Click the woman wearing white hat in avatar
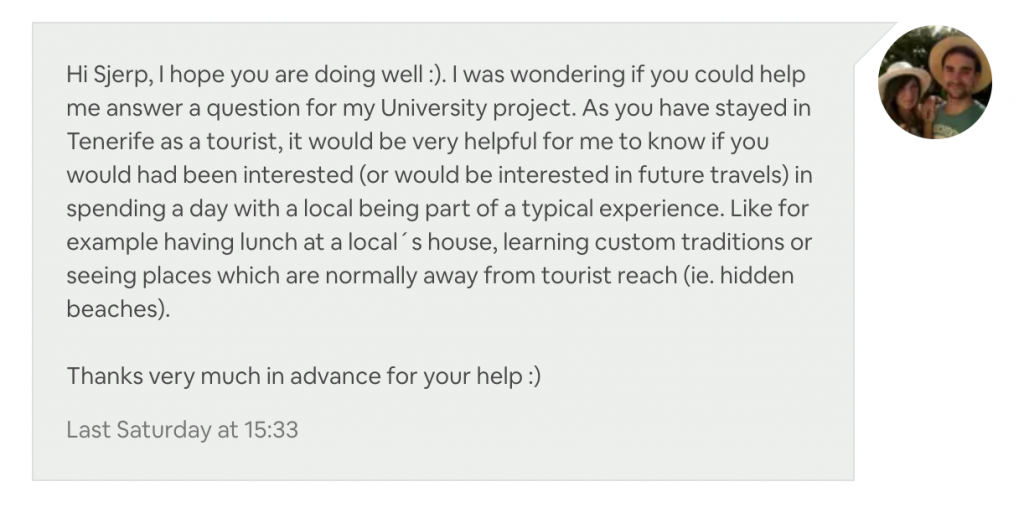 (x=904, y=98)
